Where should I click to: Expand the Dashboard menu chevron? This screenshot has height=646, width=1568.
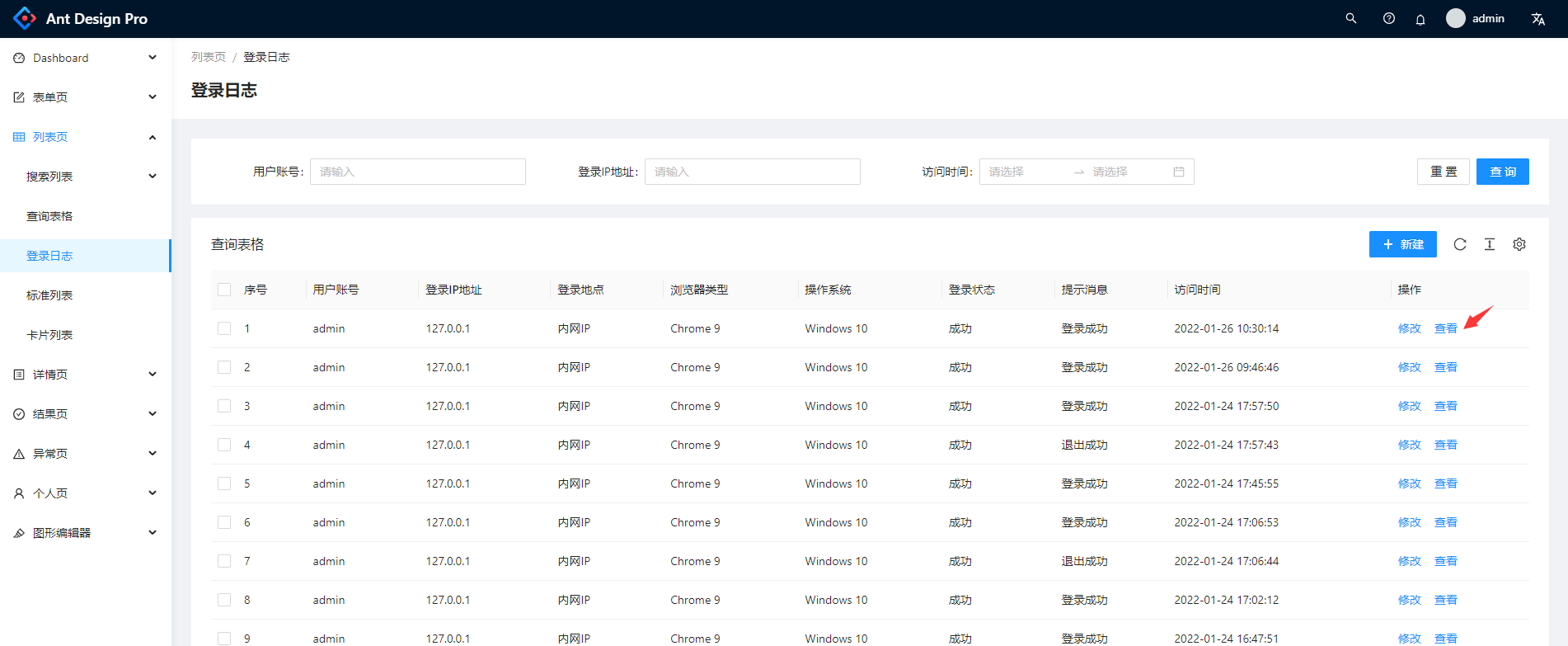tap(153, 58)
